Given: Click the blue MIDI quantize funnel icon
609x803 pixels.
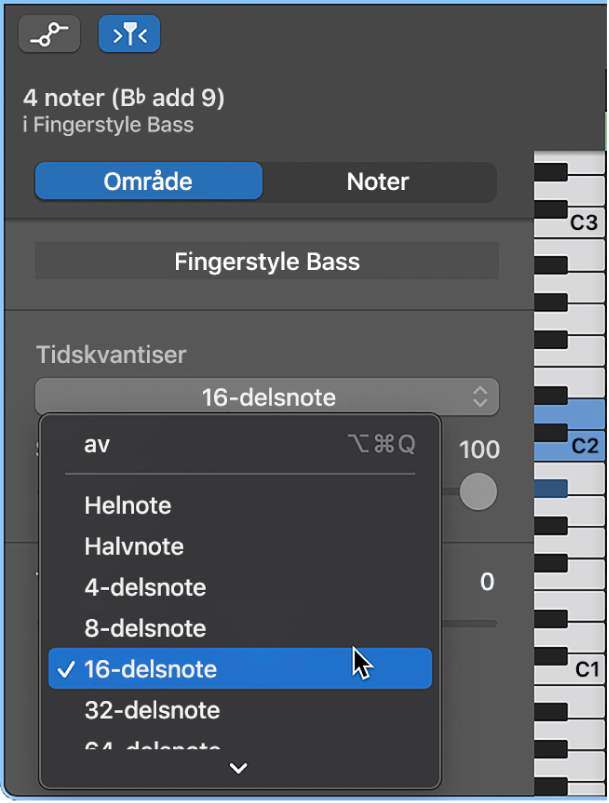Looking at the screenshot, I should click(128, 33).
